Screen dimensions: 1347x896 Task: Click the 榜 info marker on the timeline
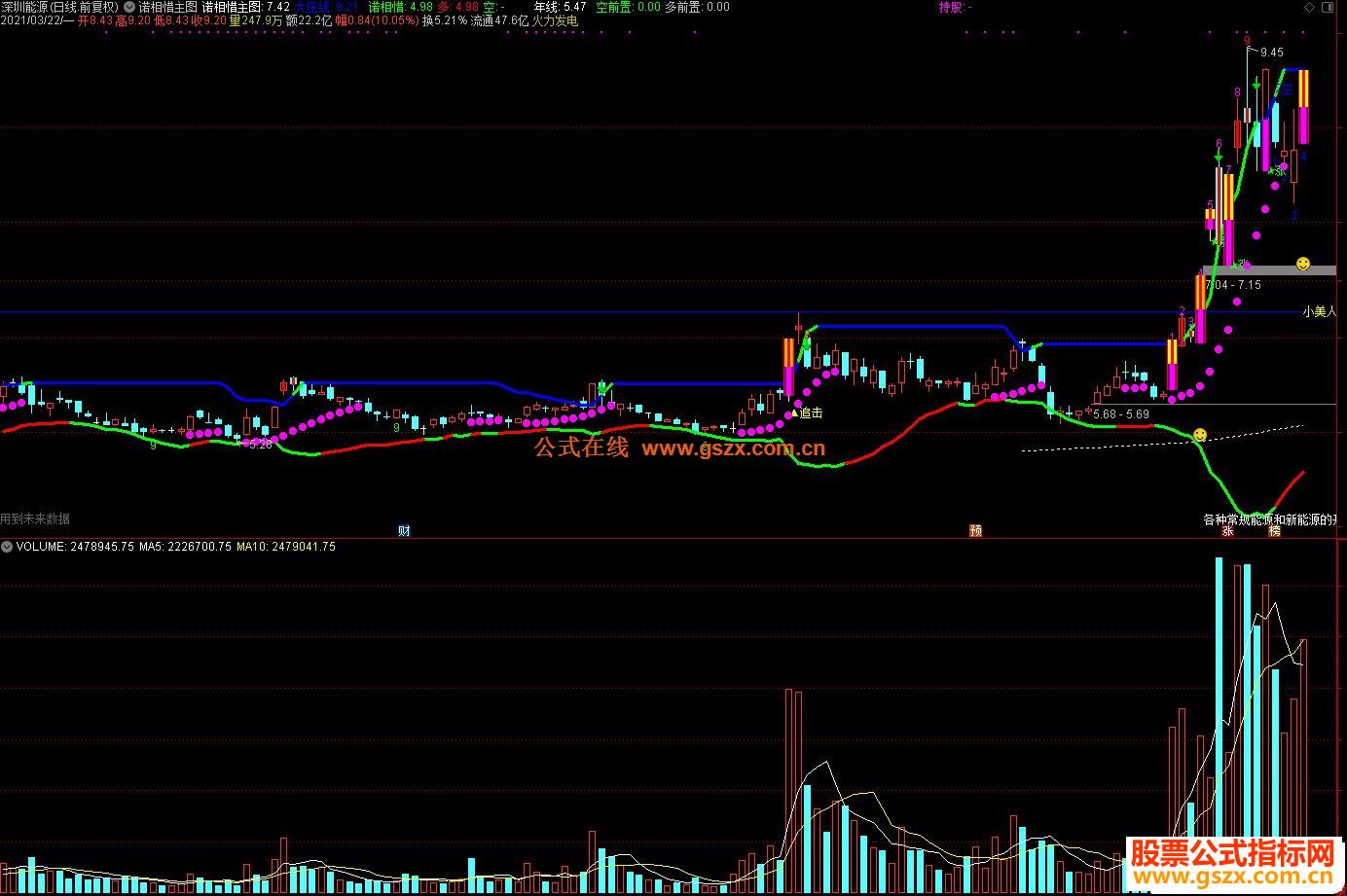pyautogui.click(x=1274, y=531)
